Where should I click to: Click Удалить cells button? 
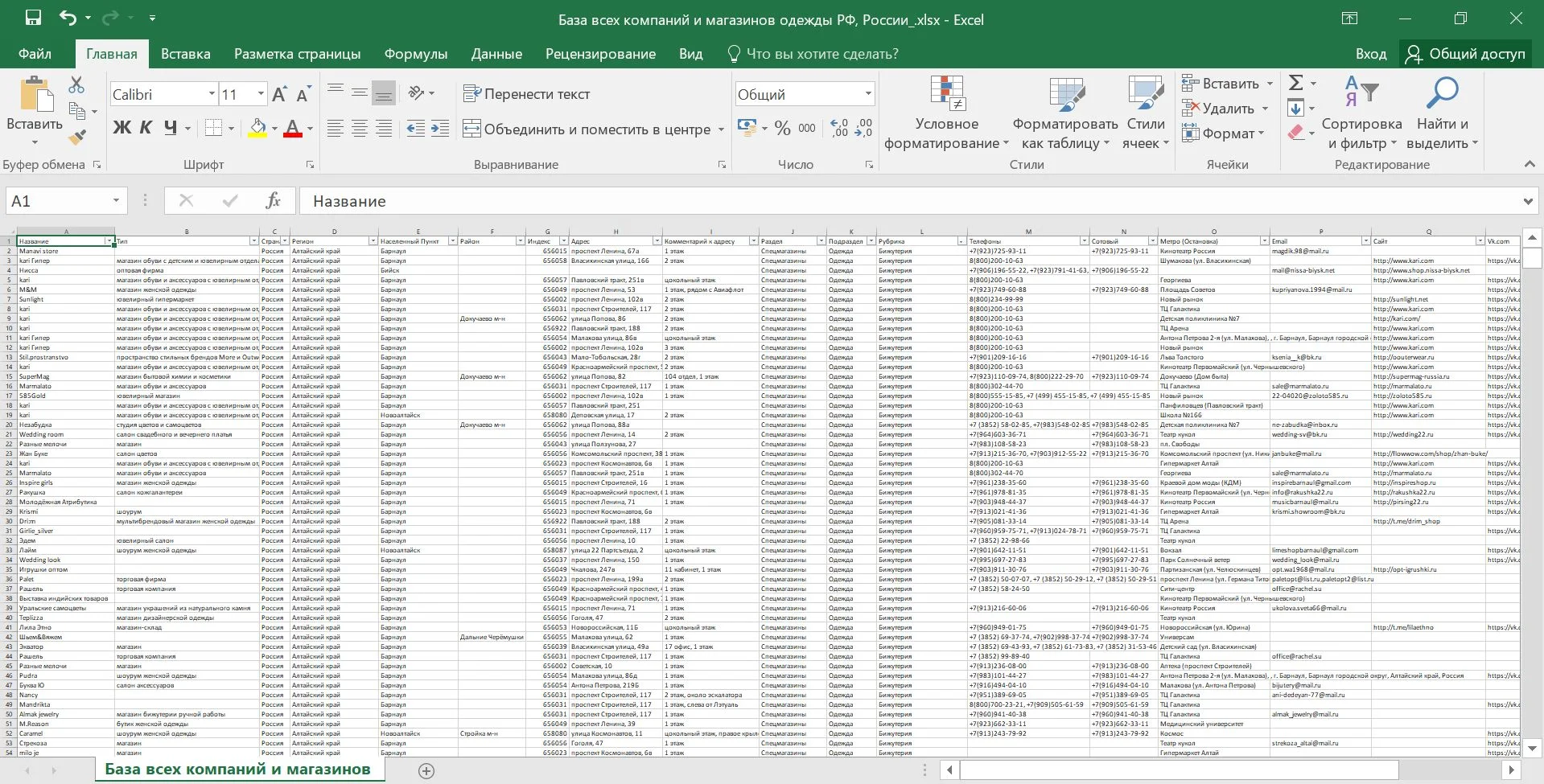(1219, 109)
